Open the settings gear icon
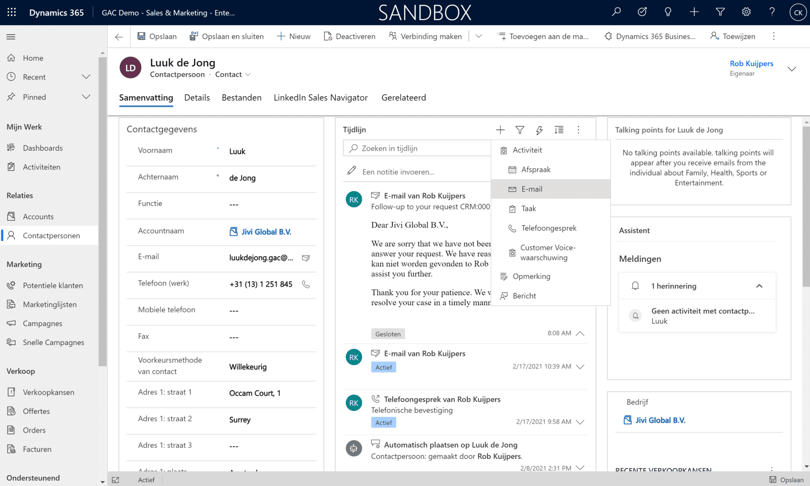The width and height of the screenshot is (810, 486). click(x=746, y=12)
